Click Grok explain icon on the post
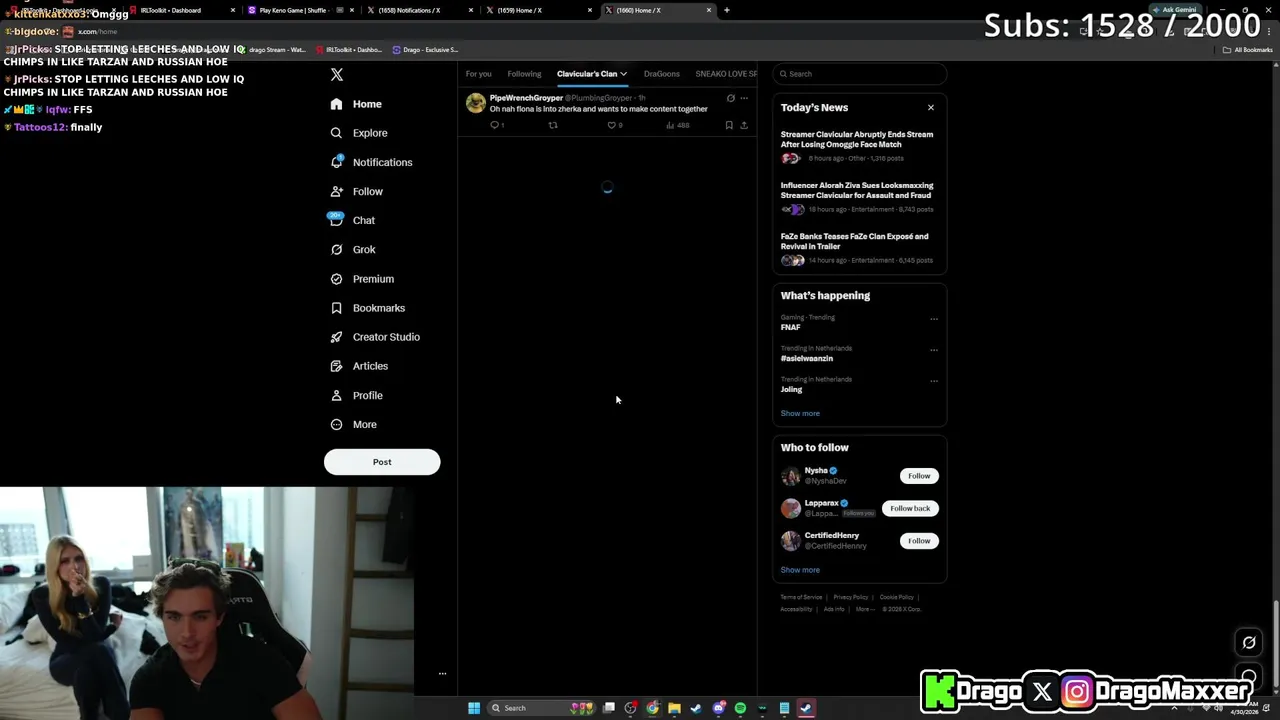 [x=731, y=98]
